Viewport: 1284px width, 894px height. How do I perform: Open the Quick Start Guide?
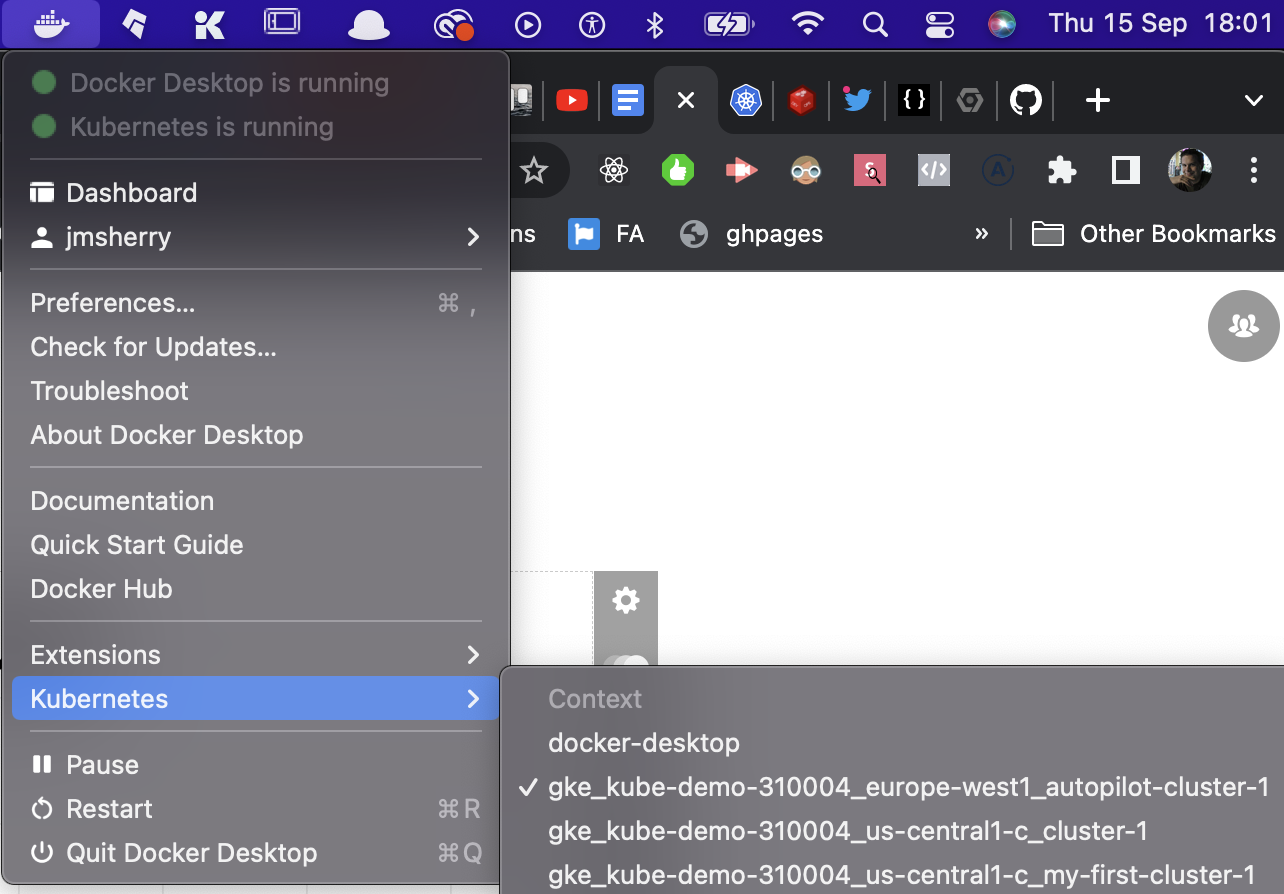(x=256, y=545)
